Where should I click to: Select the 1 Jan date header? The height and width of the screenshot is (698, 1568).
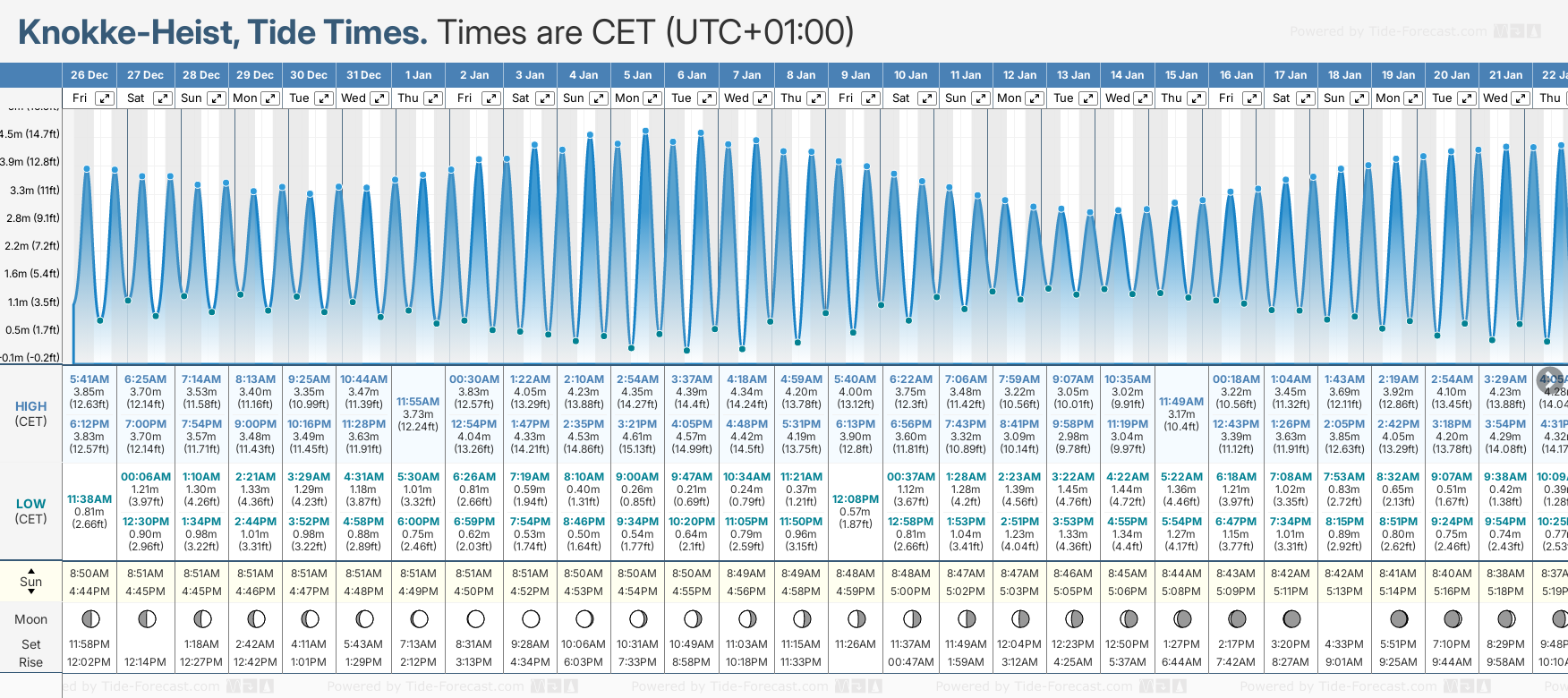(418, 75)
